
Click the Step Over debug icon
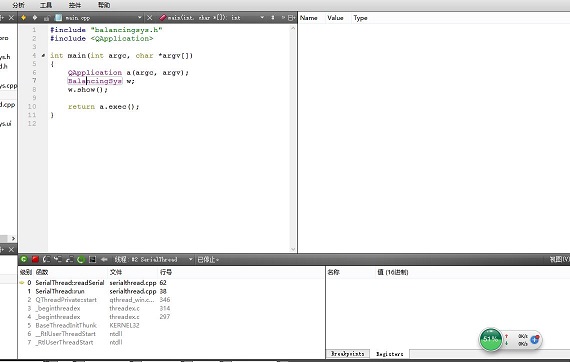click(x=47, y=260)
